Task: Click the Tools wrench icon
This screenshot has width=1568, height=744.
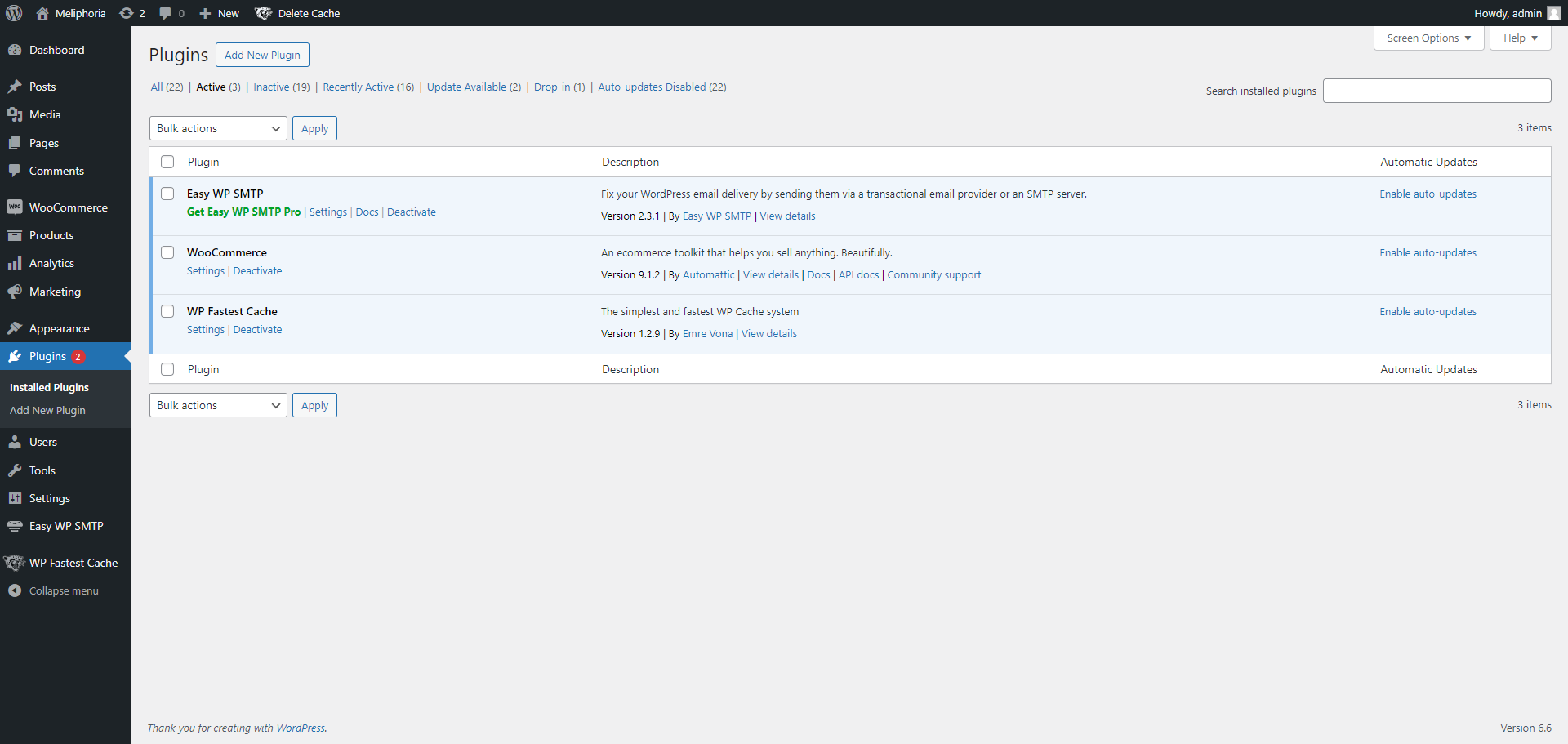Action: click(15, 470)
